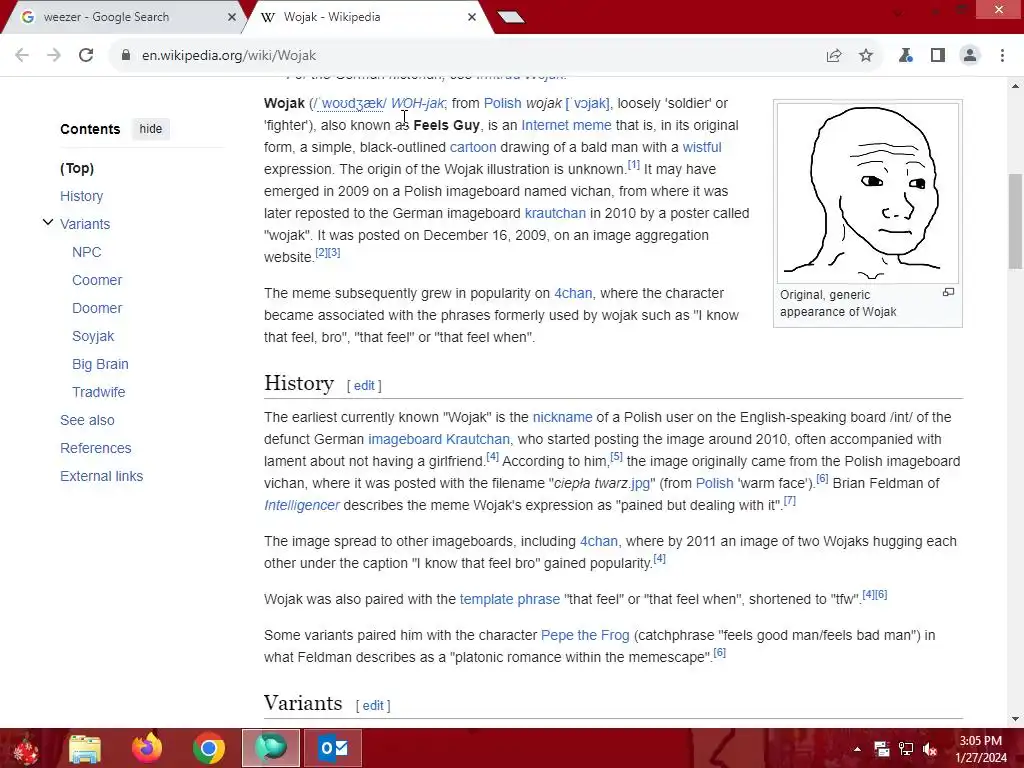Reload the Wikipedia page
Viewport: 1024px width, 768px height.
click(x=86, y=56)
